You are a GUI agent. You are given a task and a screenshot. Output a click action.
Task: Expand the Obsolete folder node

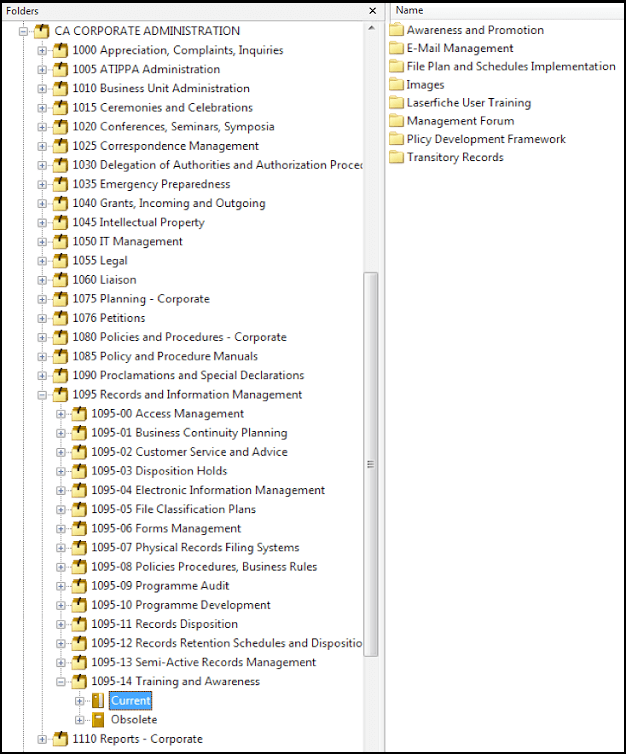point(80,720)
